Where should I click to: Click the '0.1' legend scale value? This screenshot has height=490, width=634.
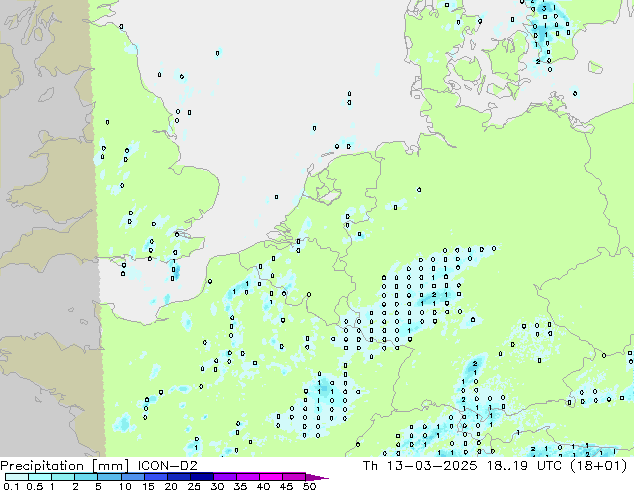coord(11,486)
